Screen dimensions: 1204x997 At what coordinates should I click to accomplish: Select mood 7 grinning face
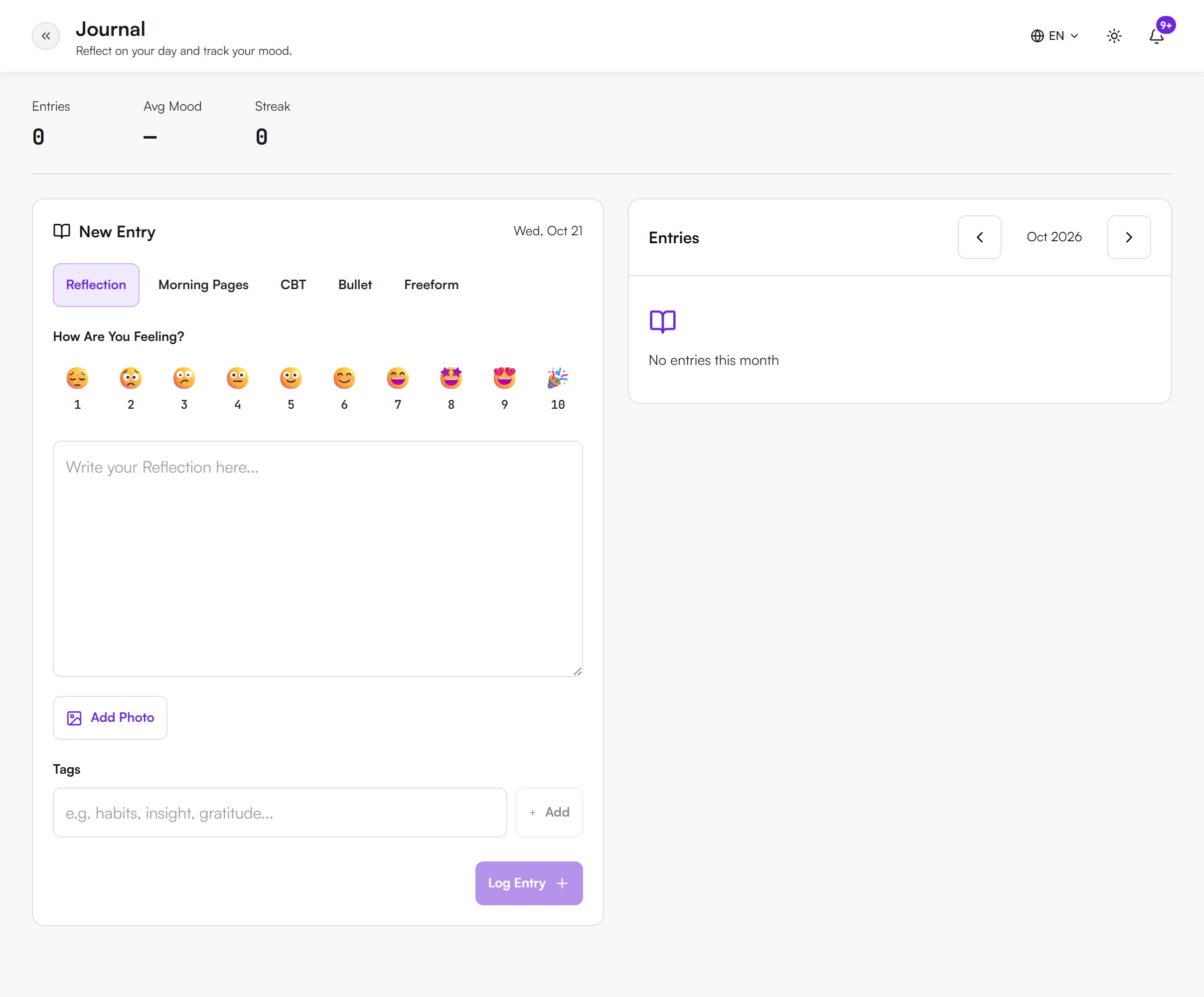point(397,388)
